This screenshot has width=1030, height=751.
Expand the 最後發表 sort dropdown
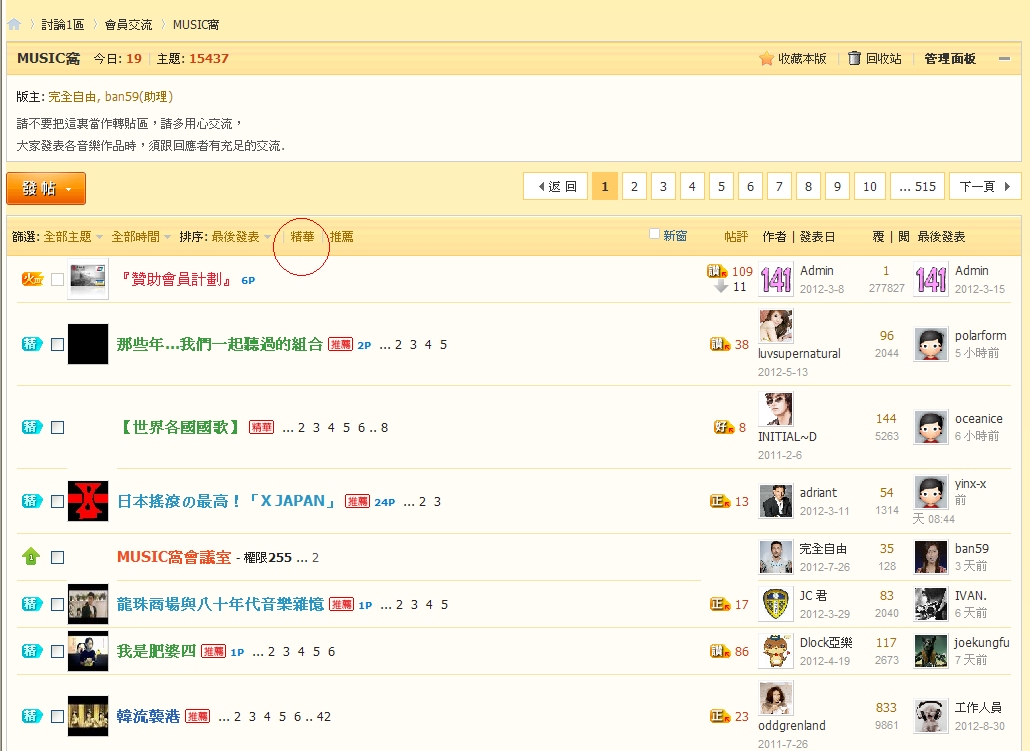click(240, 237)
